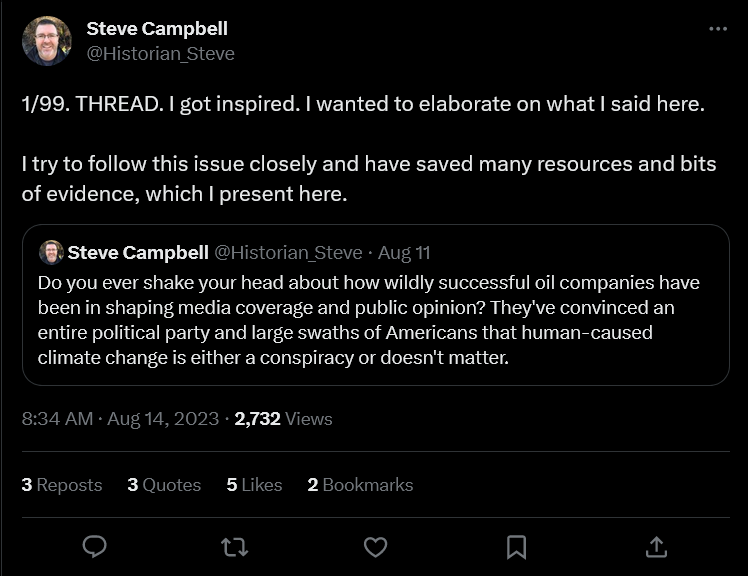This screenshot has width=748, height=576.
Task: Click the repost arrows icon
Action: [x=234, y=546]
